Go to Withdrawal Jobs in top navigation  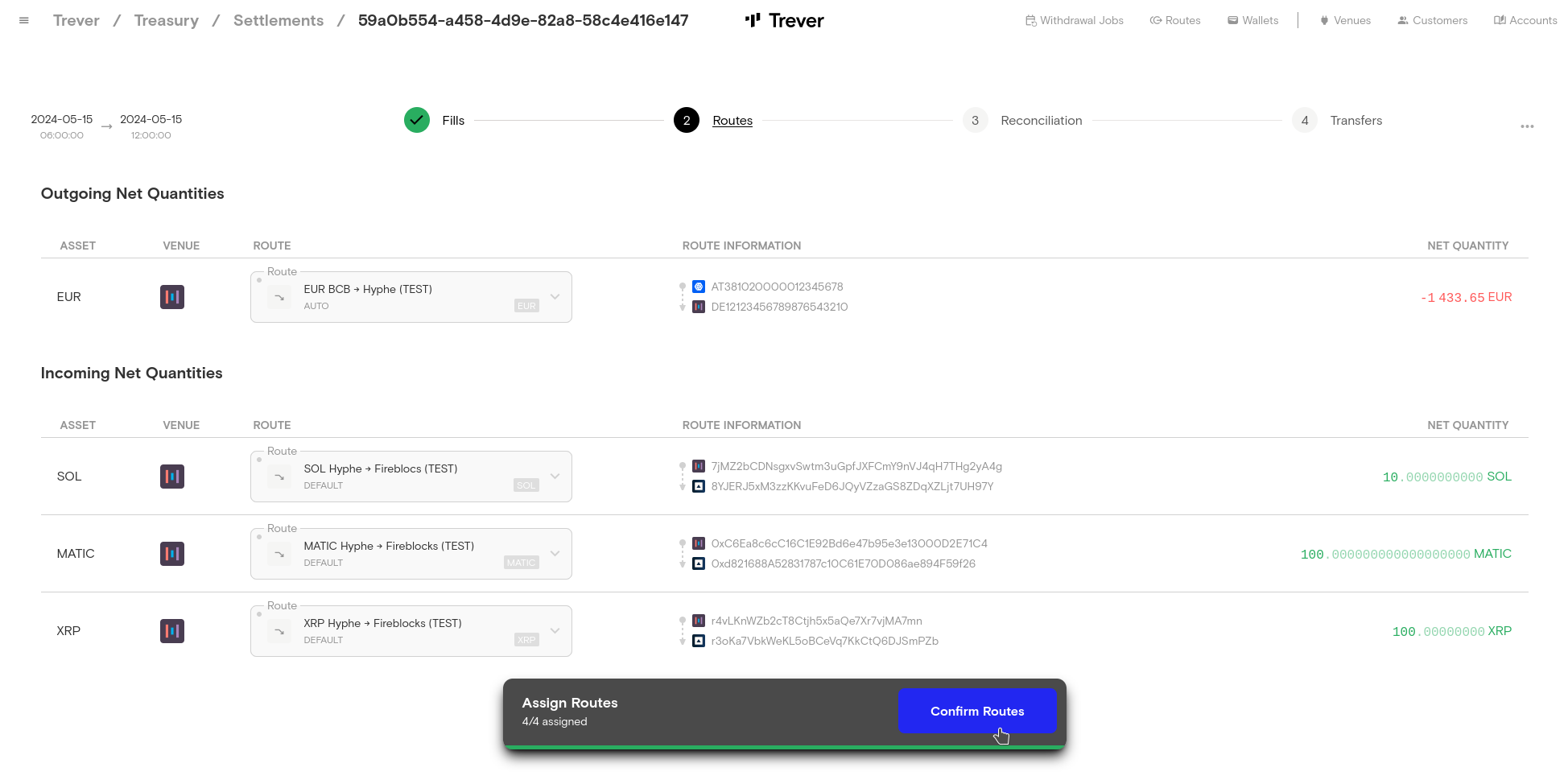pyautogui.click(x=1074, y=21)
